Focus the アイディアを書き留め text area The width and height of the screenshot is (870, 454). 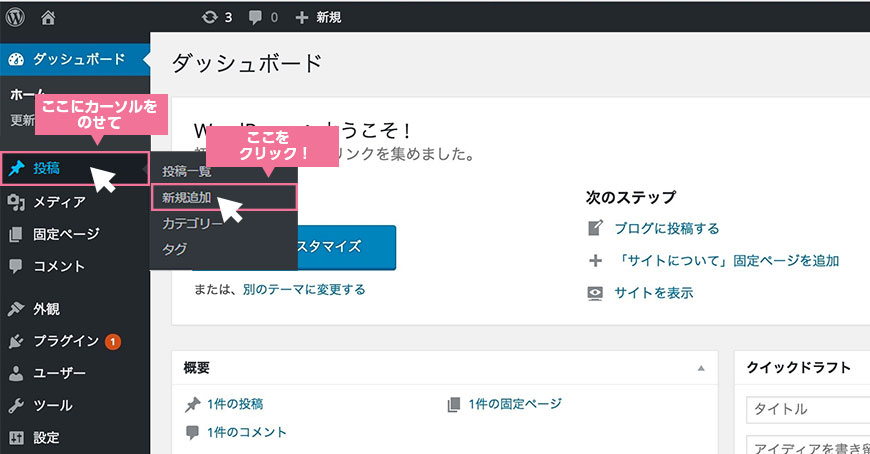pyautogui.click(x=808, y=445)
